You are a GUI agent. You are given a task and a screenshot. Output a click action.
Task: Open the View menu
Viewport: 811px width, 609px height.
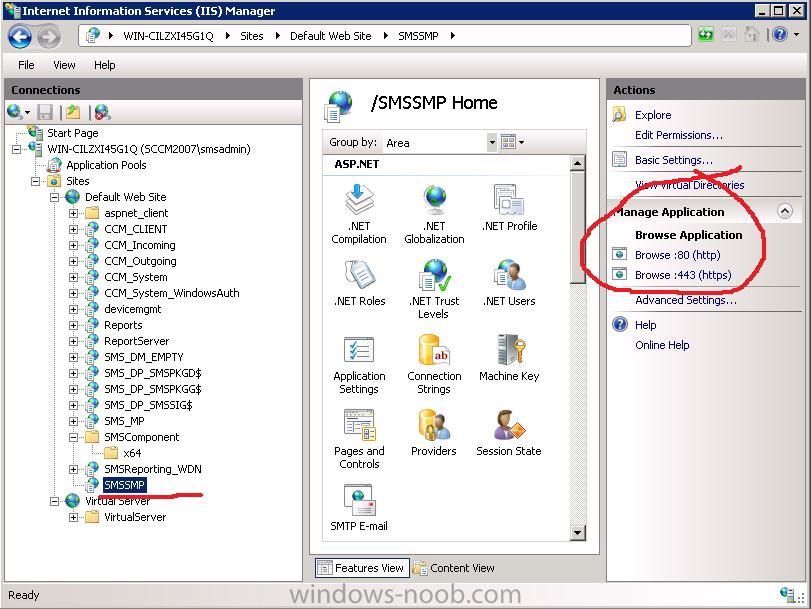coord(64,65)
